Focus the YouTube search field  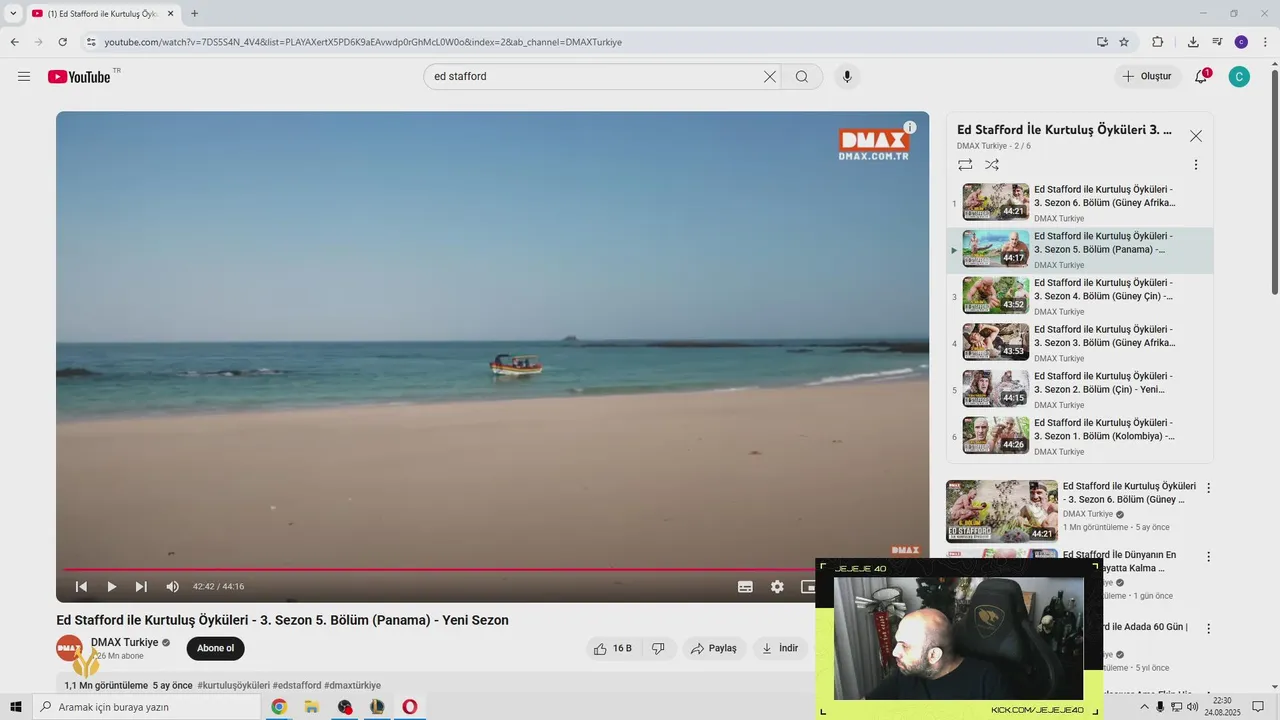click(x=594, y=77)
